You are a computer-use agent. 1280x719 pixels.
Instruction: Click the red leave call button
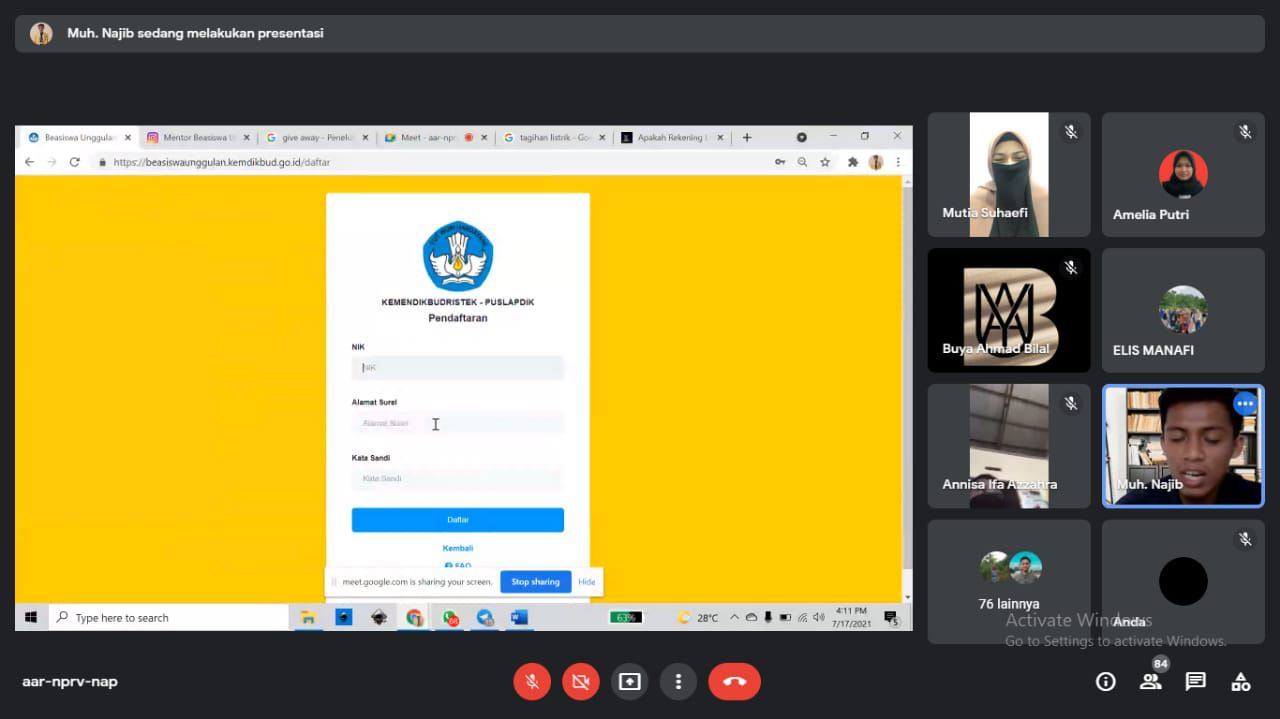tap(734, 682)
